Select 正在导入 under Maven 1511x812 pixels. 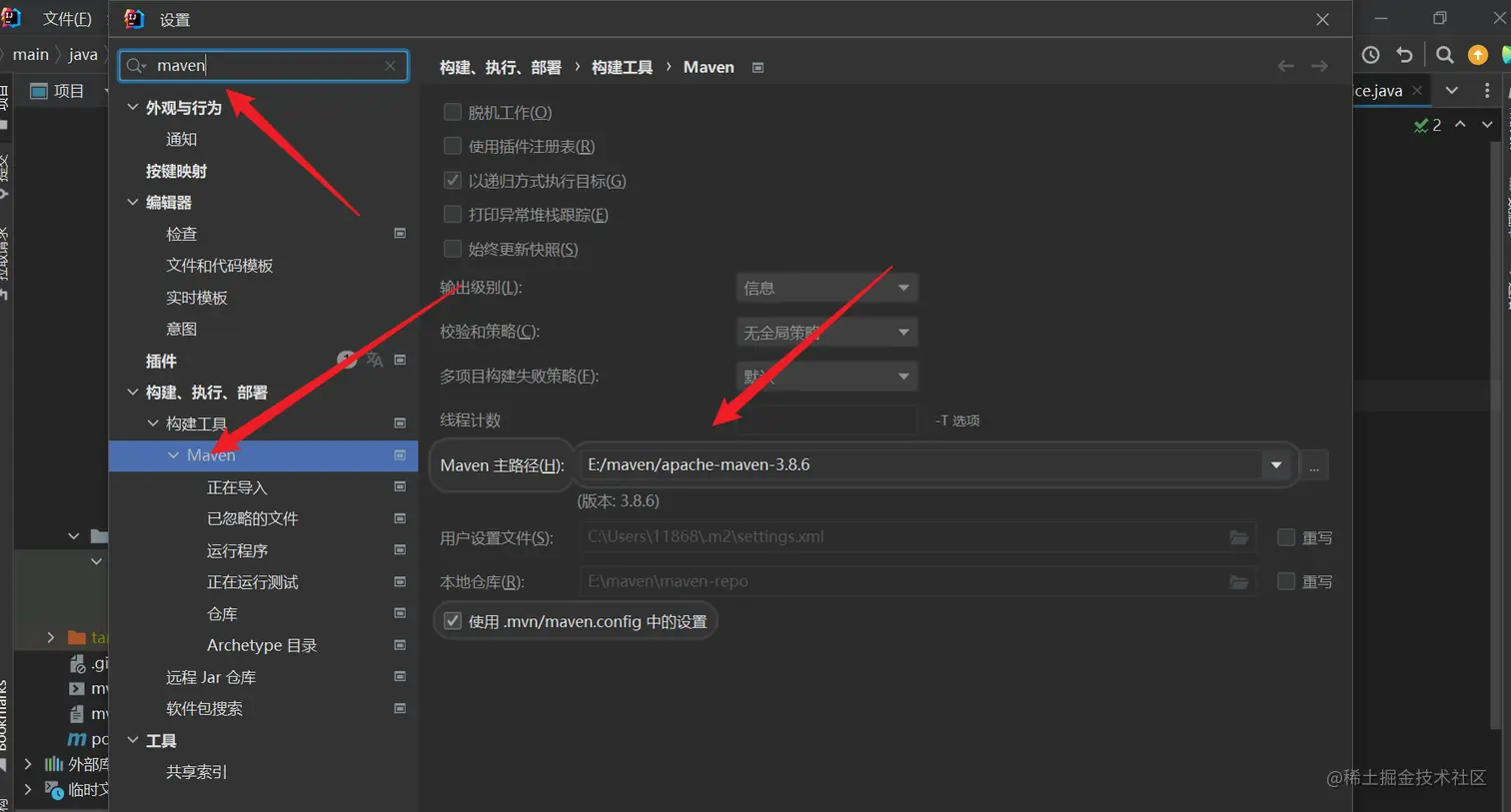pos(237,487)
